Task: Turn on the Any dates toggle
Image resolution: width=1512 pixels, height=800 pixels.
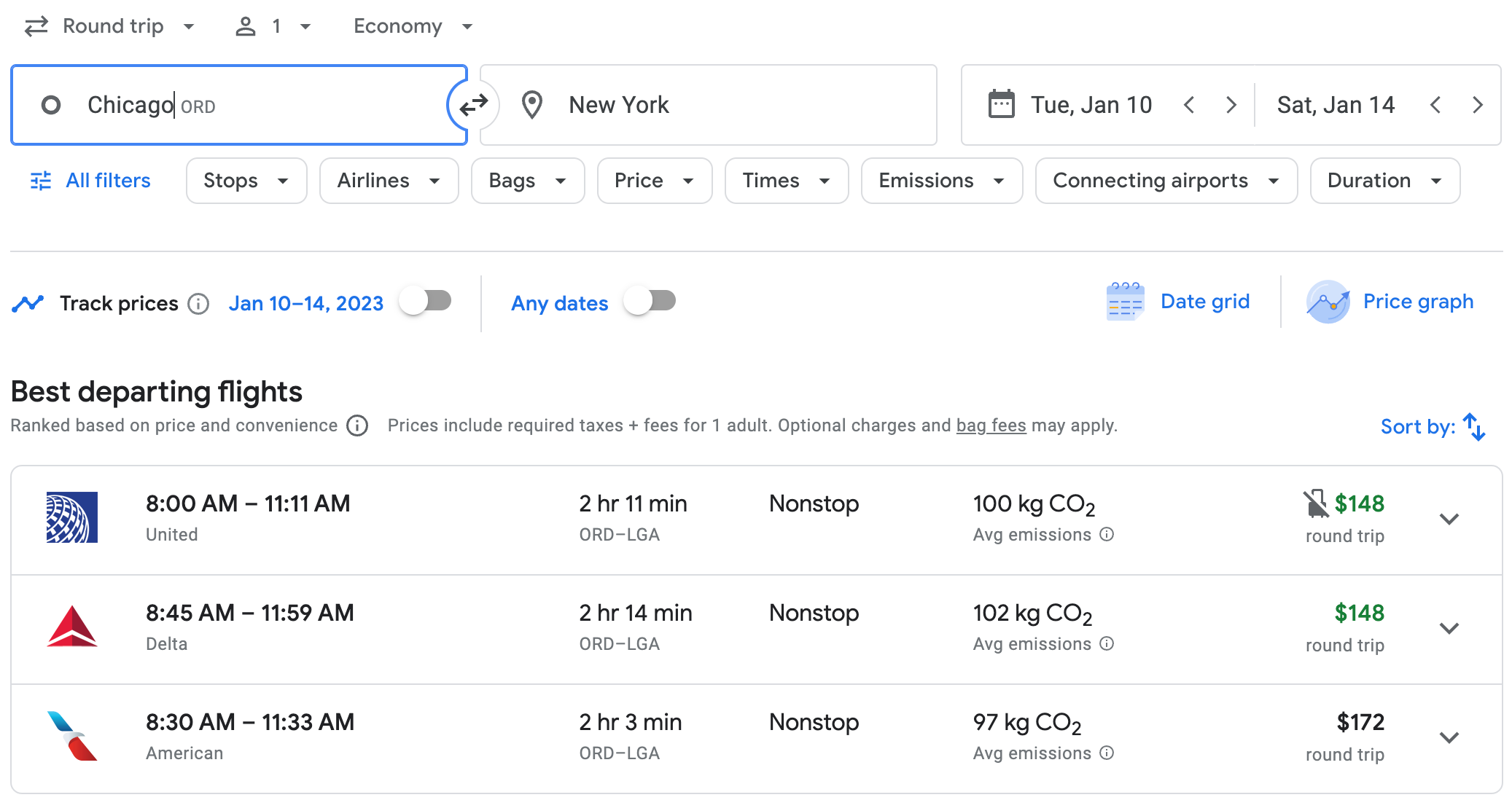Action: 650,301
